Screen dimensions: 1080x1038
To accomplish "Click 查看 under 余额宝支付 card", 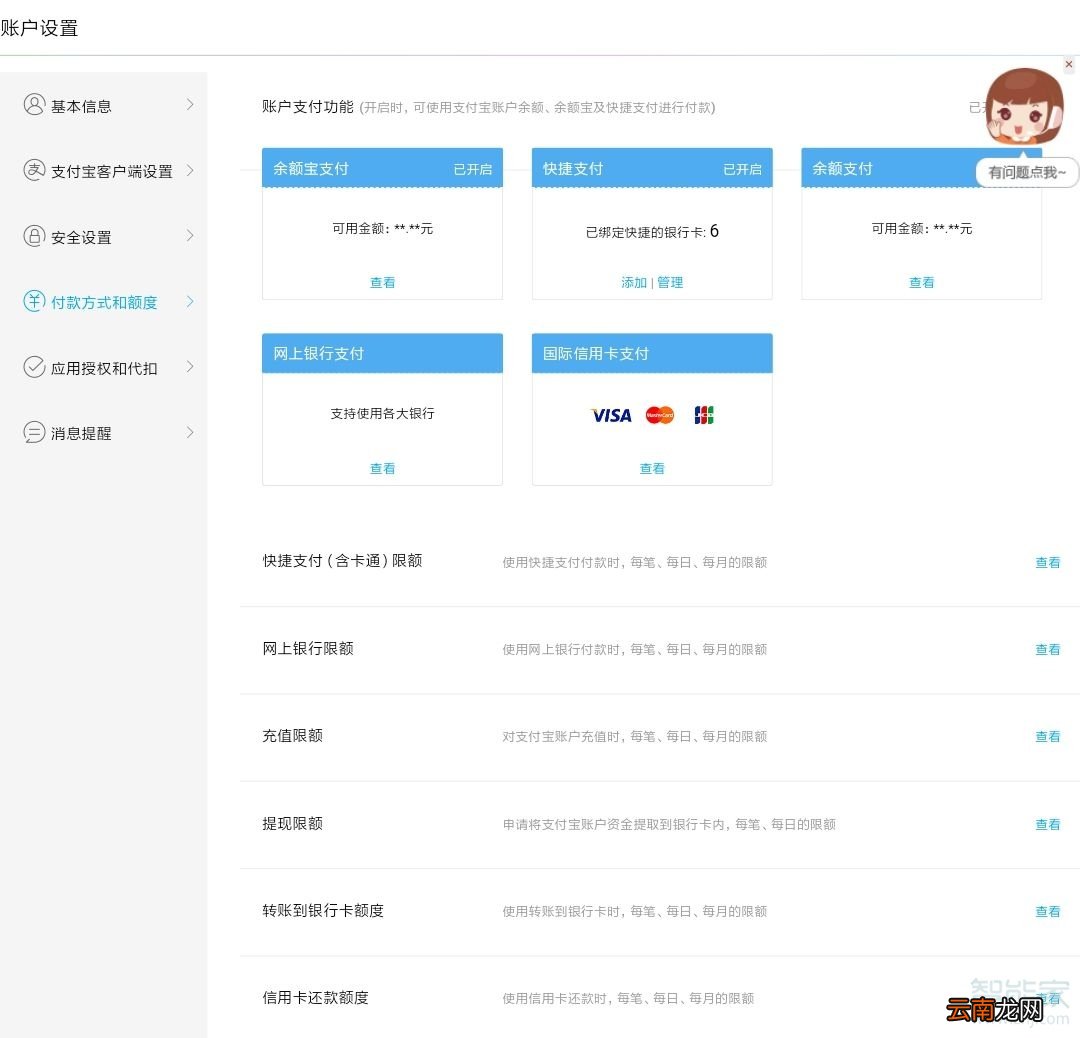I will 382,282.
